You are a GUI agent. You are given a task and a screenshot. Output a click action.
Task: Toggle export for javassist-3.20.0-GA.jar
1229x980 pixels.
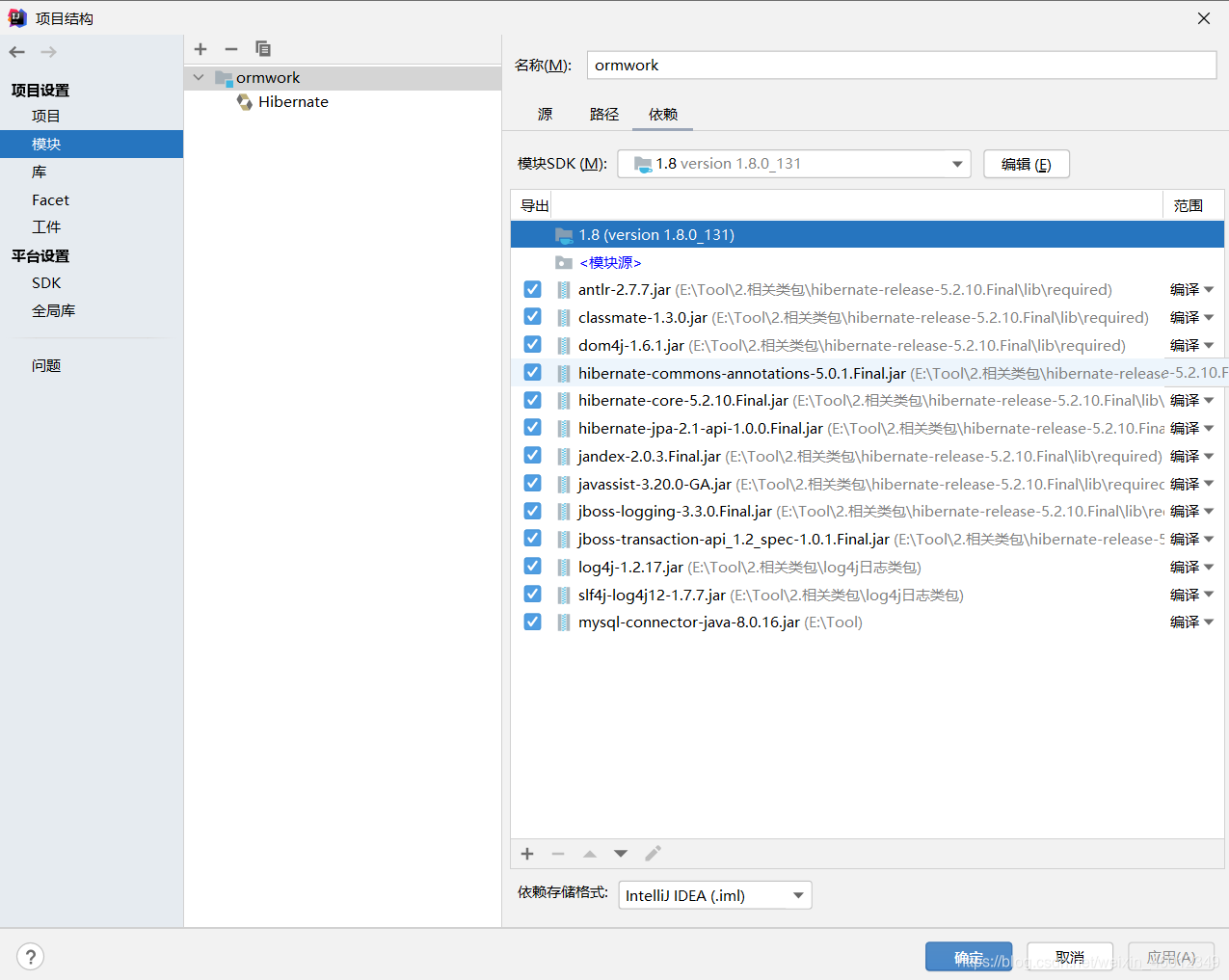532,483
